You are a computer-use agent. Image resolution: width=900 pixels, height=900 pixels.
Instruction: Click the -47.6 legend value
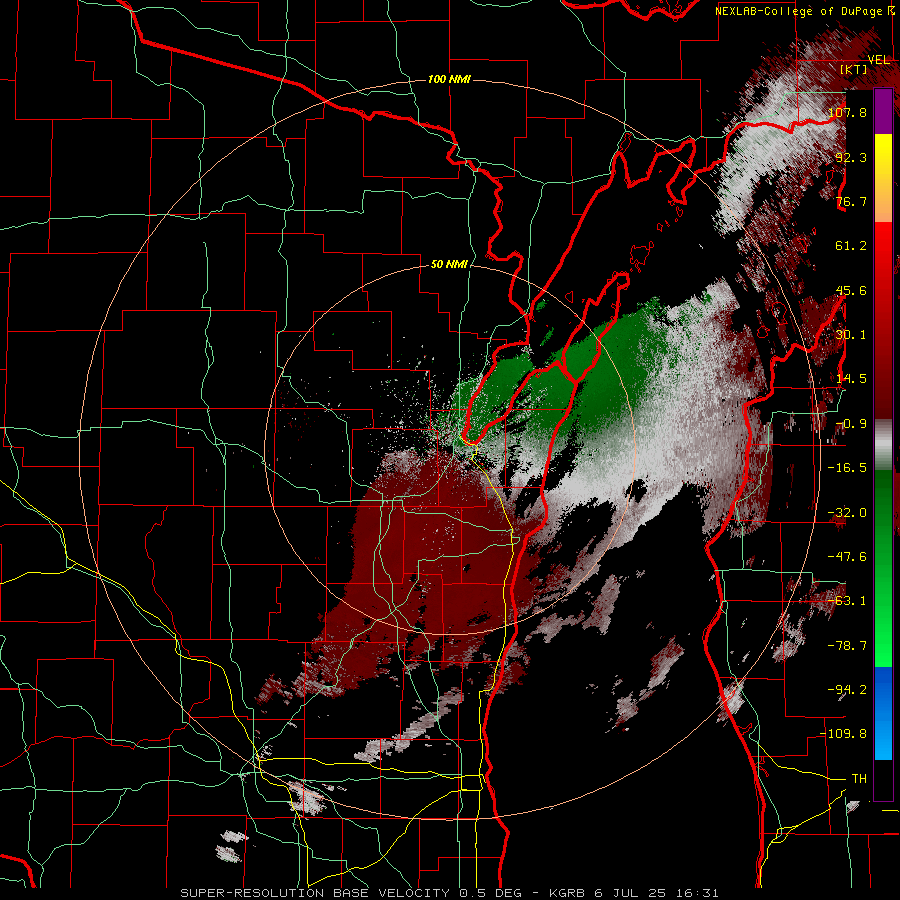(847, 557)
